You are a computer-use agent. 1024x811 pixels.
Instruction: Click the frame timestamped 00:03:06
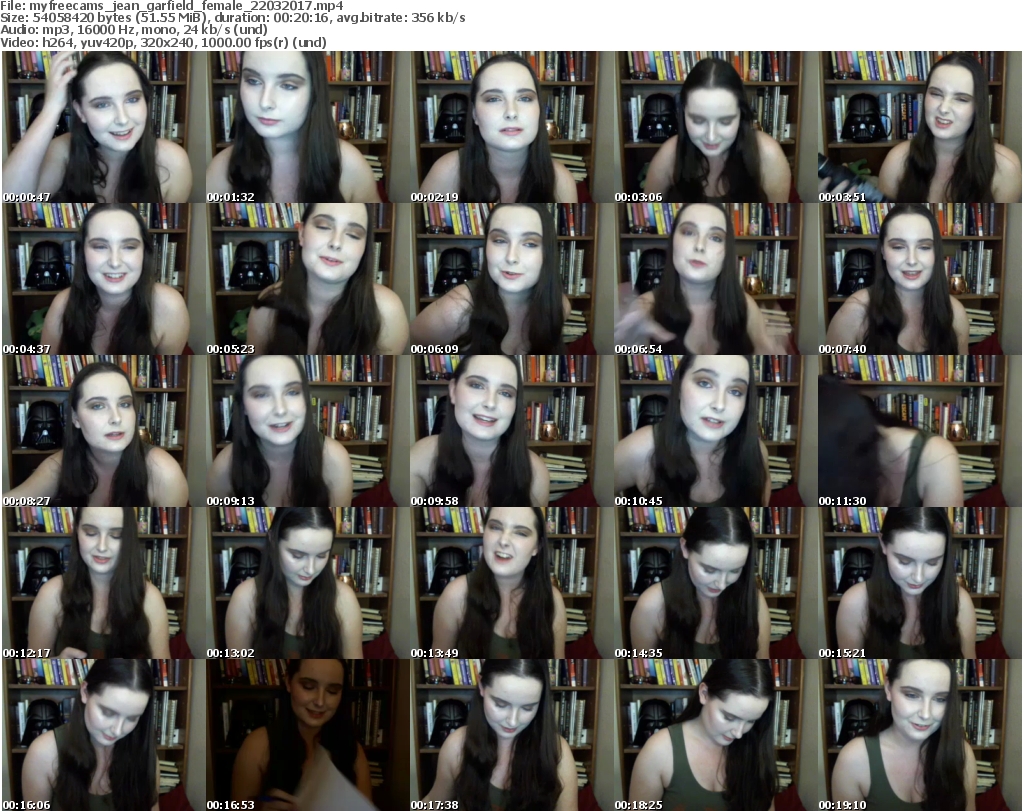[715, 127]
